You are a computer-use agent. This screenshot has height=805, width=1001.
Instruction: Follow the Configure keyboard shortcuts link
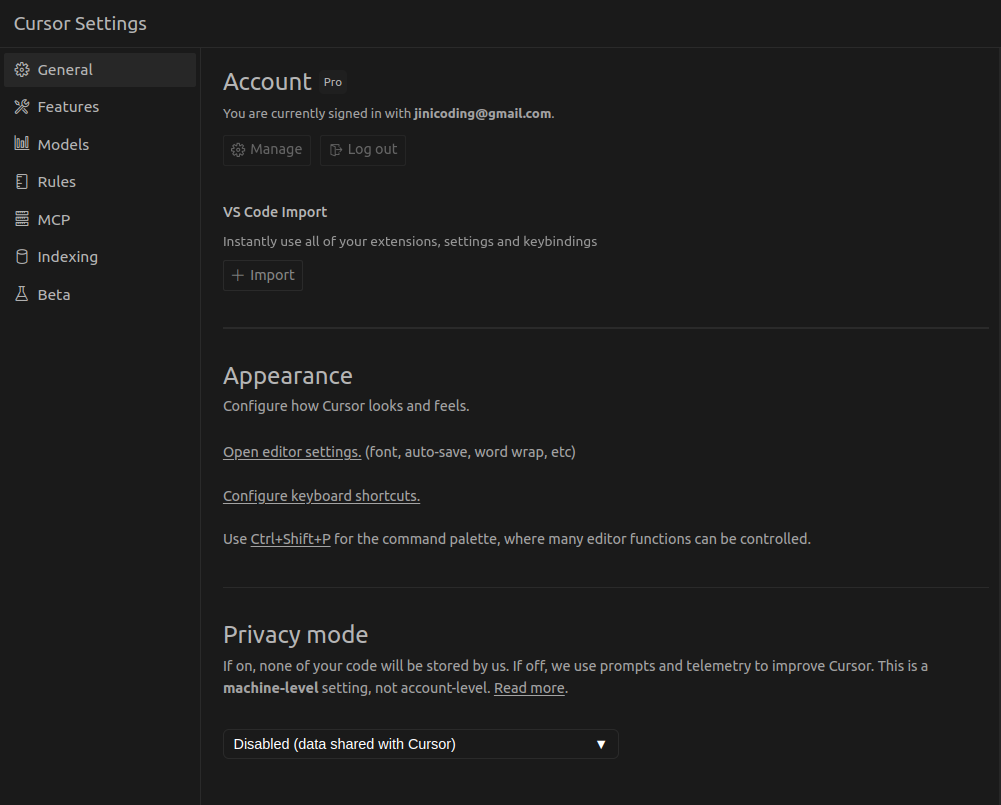click(x=322, y=496)
